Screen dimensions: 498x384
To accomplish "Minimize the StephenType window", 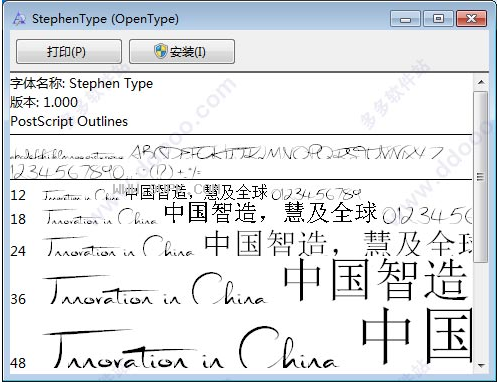I will point(405,18).
